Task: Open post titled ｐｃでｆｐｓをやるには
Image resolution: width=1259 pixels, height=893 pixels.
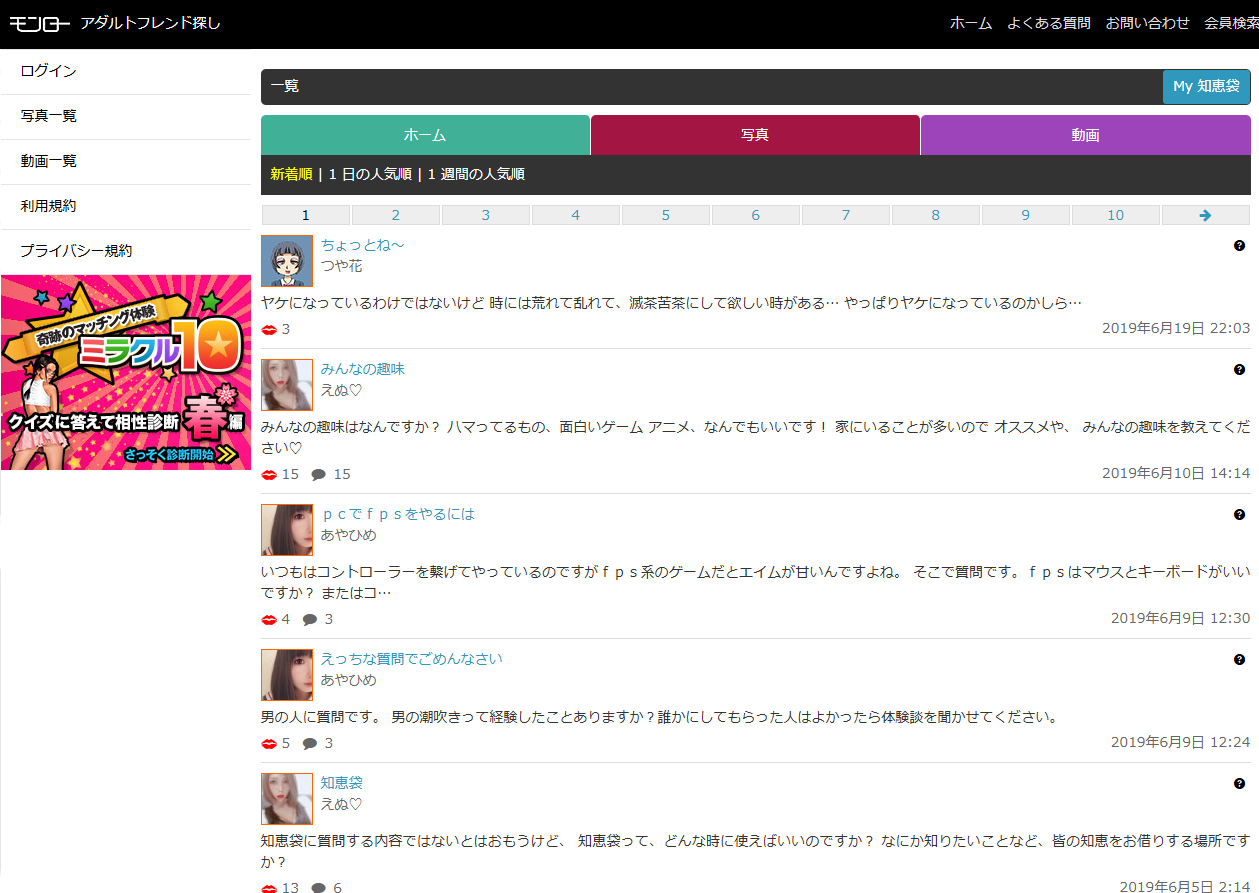Action: [398, 514]
